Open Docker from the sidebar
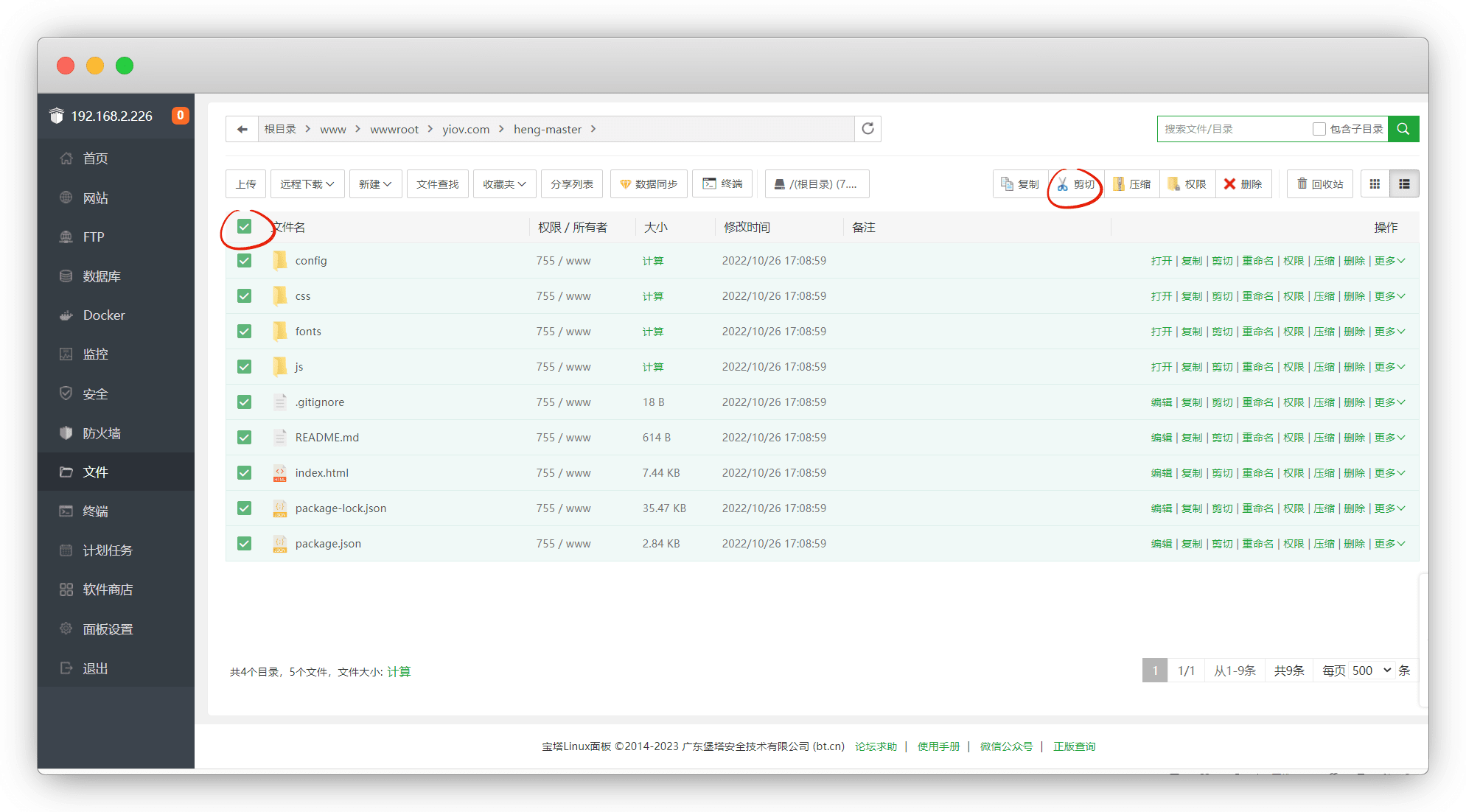 pos(103,315)
